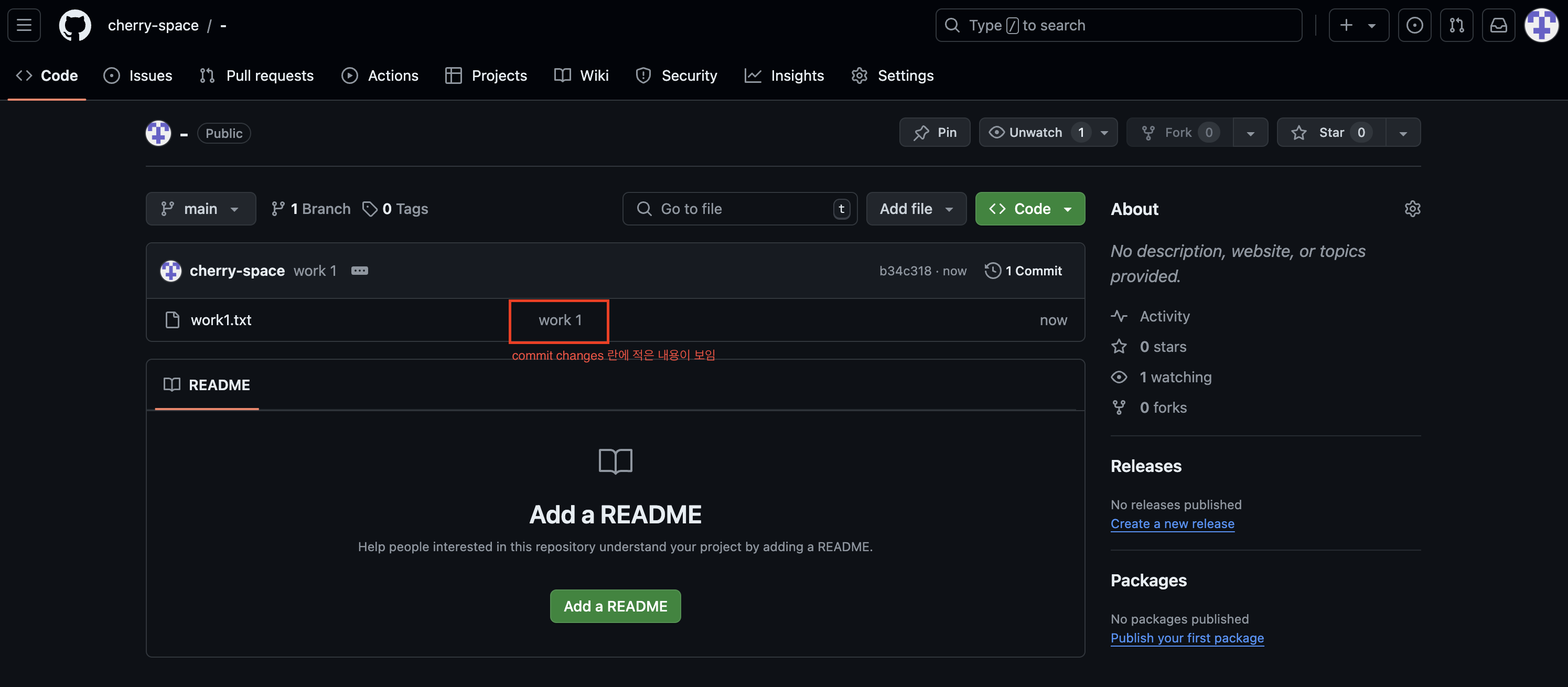
Task: Edit About details via gear icon
Action: [x=1412, y=209]
